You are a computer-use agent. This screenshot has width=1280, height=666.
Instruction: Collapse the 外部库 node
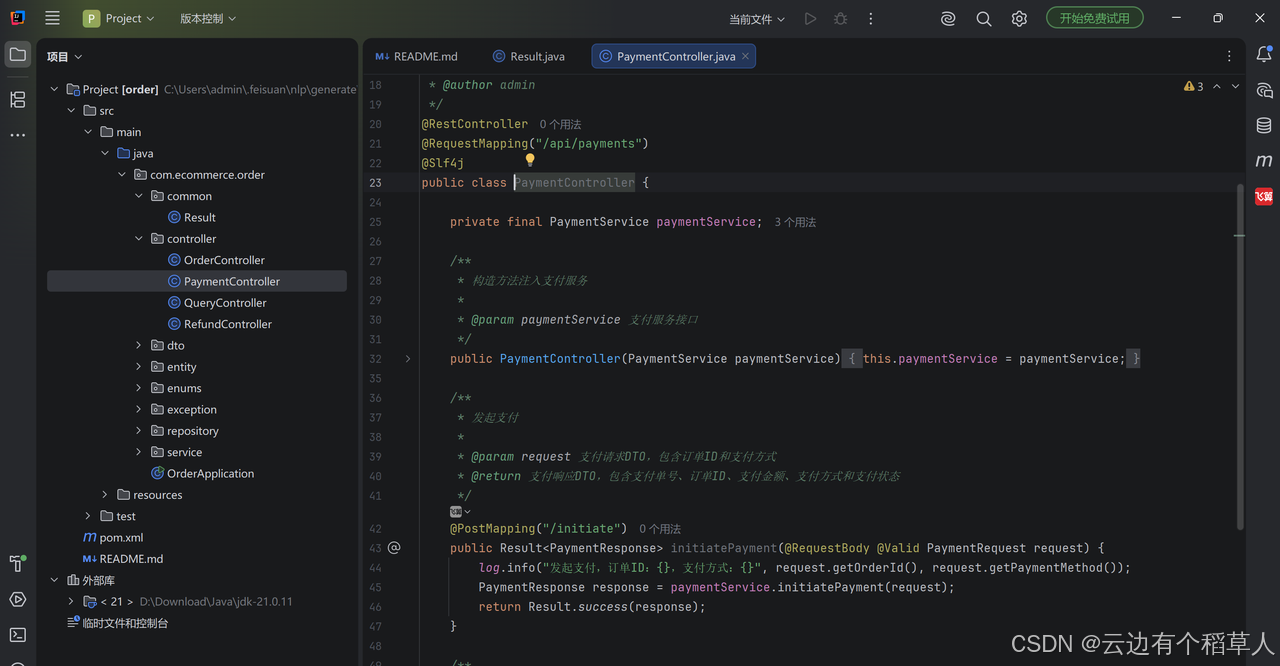tap(54, 580)
